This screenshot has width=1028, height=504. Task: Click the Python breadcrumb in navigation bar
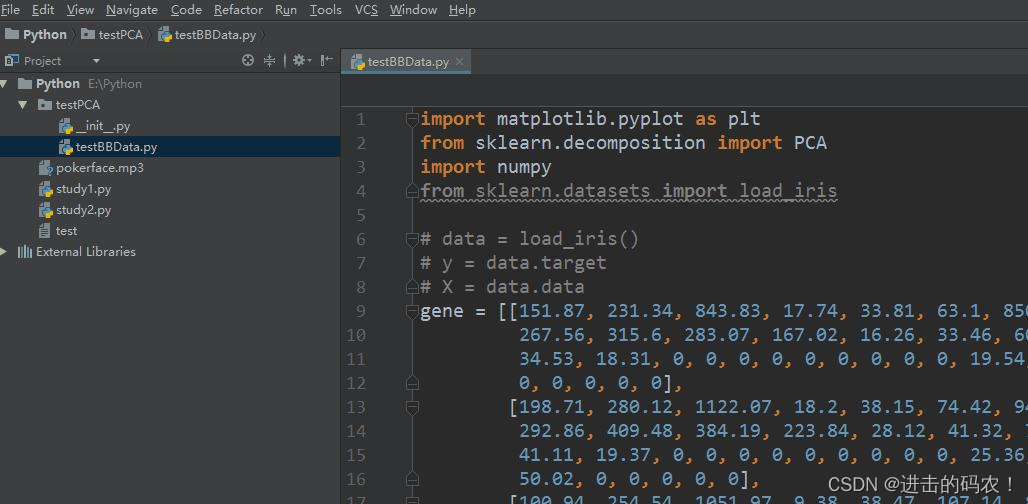click(36, 35)
